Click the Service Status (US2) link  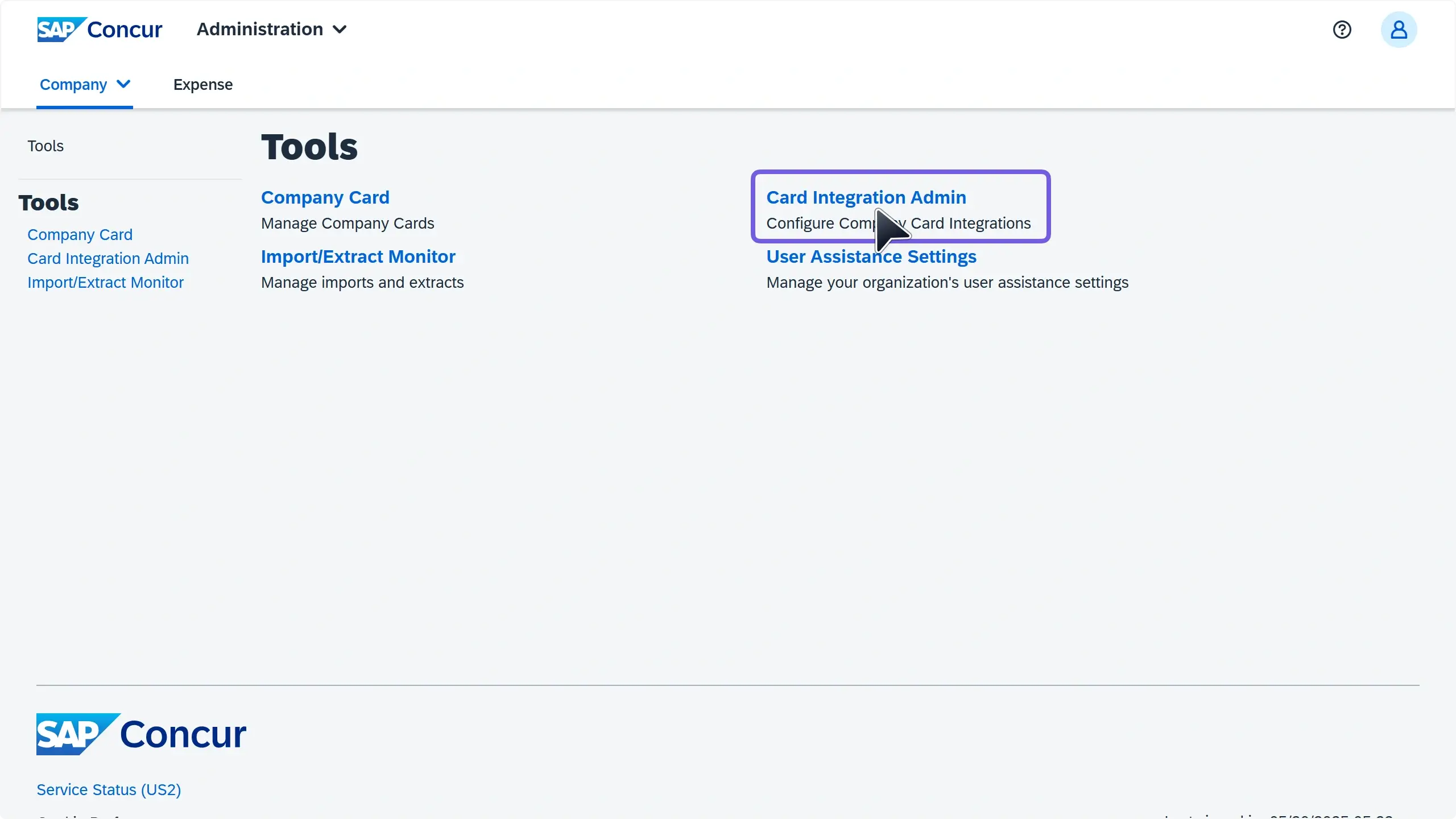tap(109, 789)
